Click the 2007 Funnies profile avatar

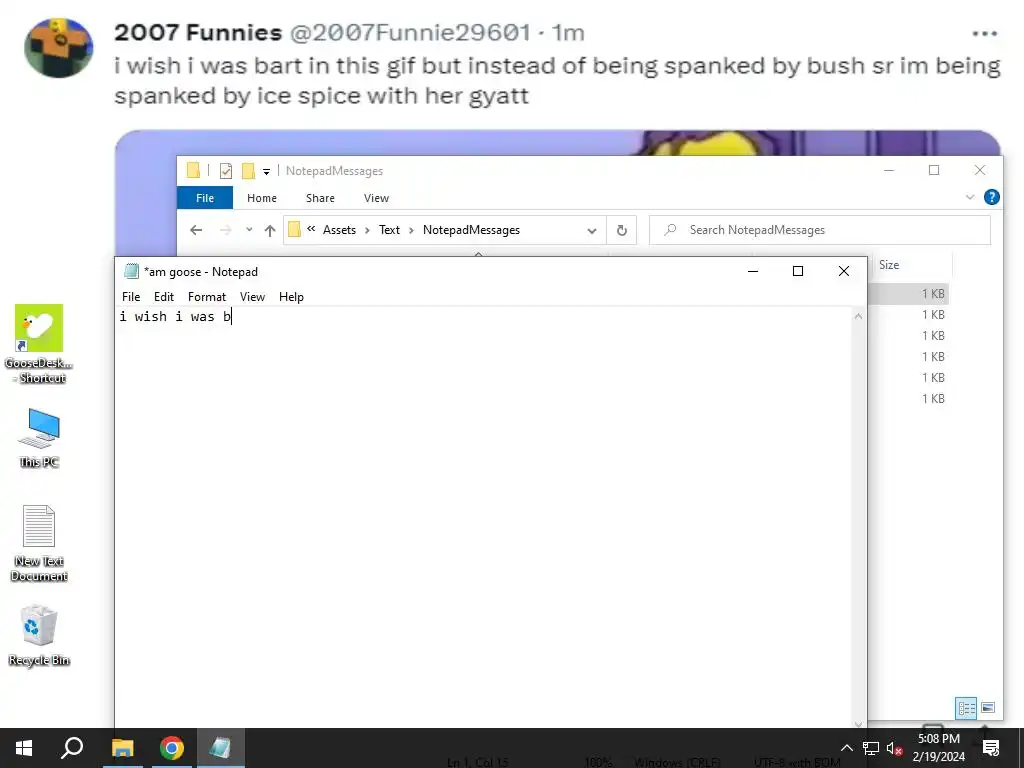[59, 48]
